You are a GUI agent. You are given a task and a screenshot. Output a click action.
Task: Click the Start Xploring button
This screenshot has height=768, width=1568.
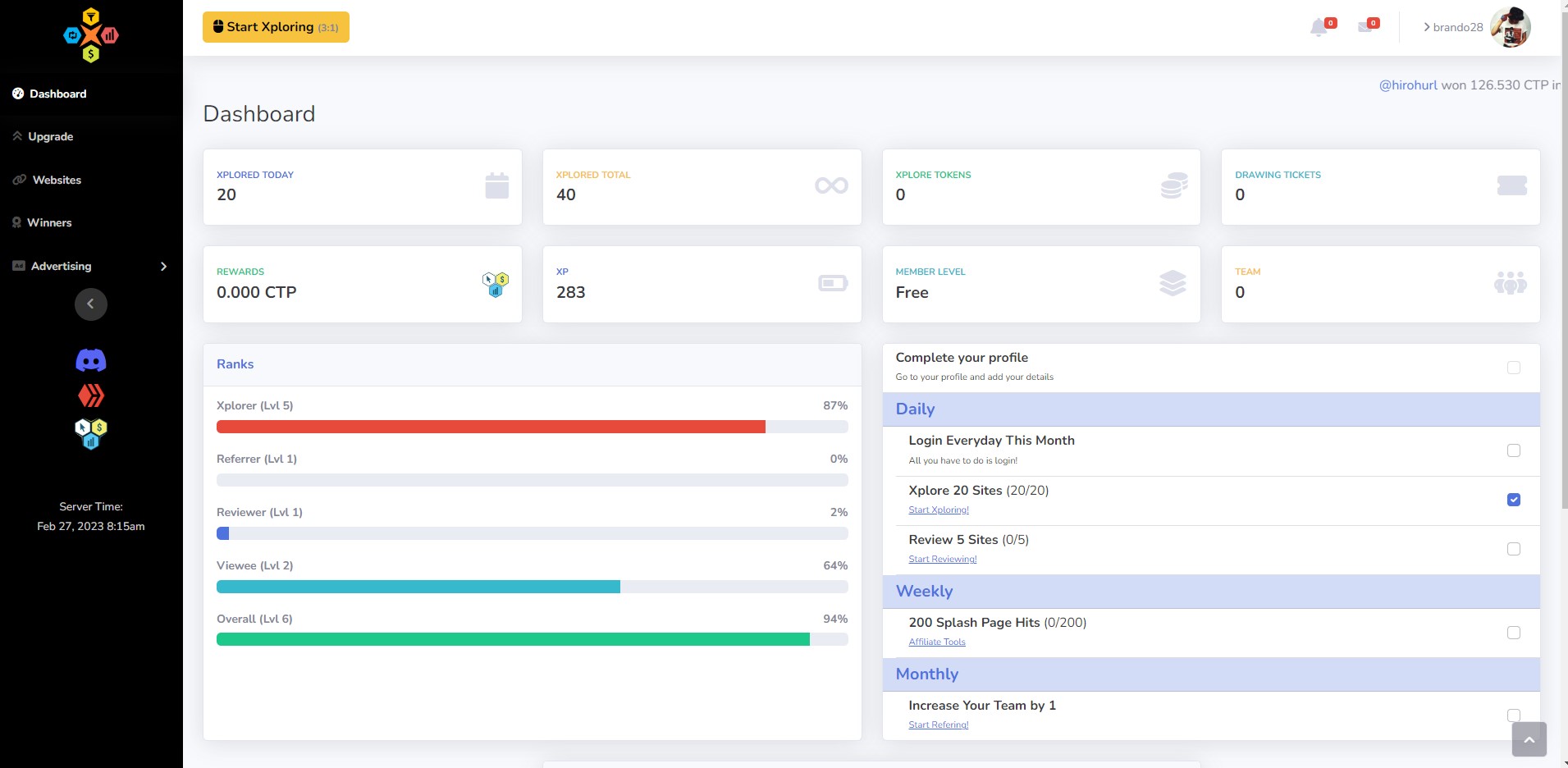[276, 27]
